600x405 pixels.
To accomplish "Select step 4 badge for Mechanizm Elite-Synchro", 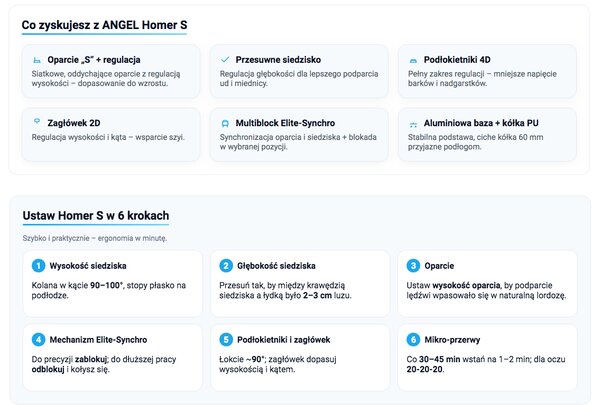I will pyautogui.click(x=38, y=340).
